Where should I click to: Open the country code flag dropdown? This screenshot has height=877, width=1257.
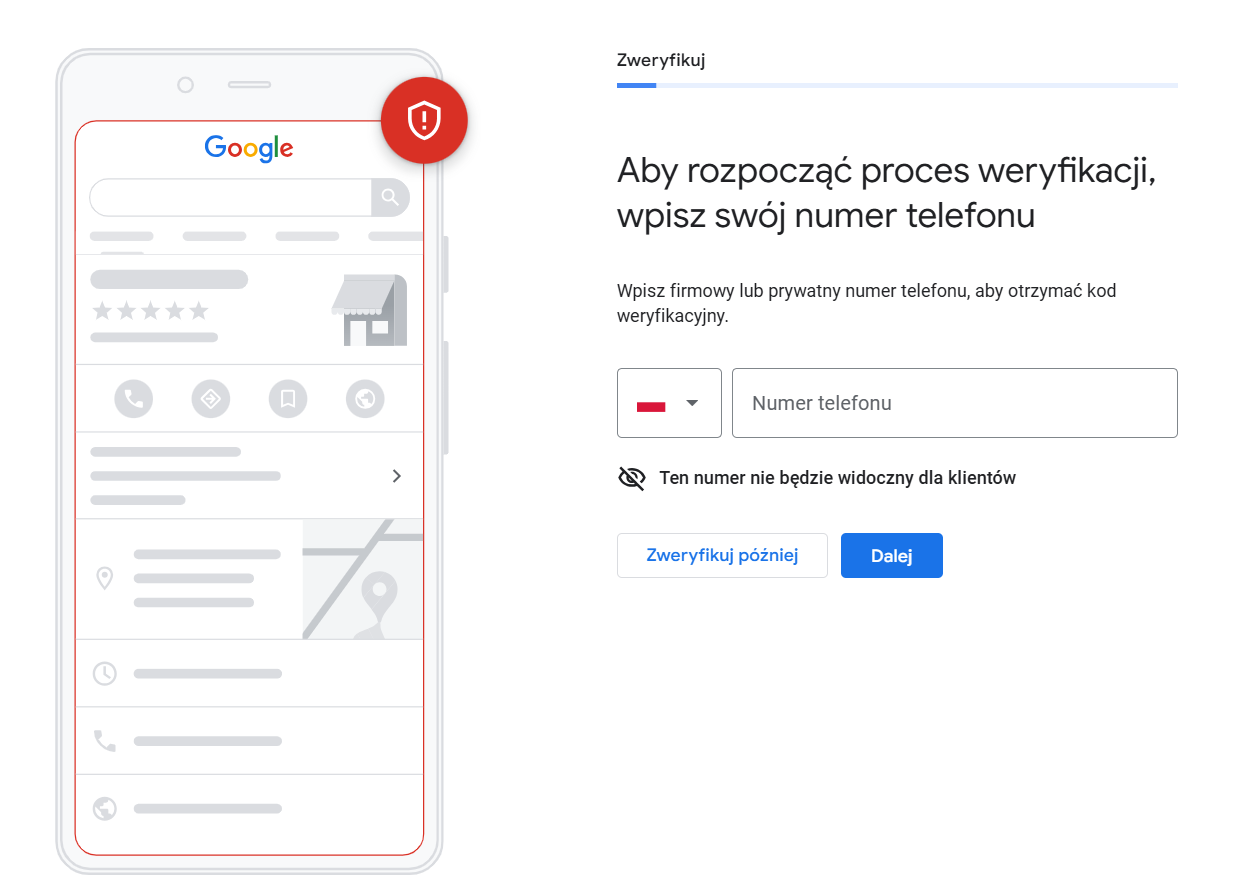669,403
